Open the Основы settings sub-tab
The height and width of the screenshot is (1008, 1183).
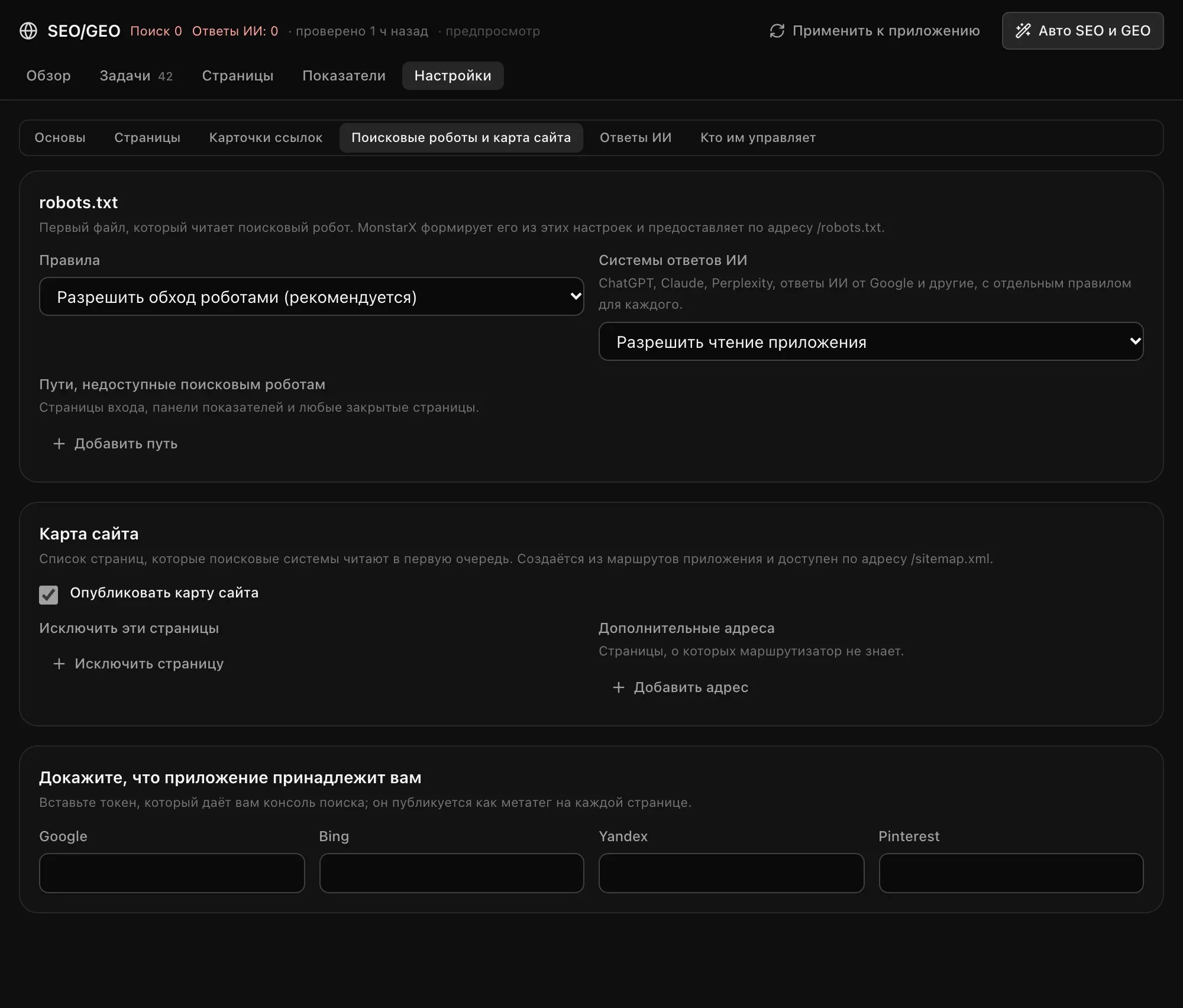tap(60, 138)
